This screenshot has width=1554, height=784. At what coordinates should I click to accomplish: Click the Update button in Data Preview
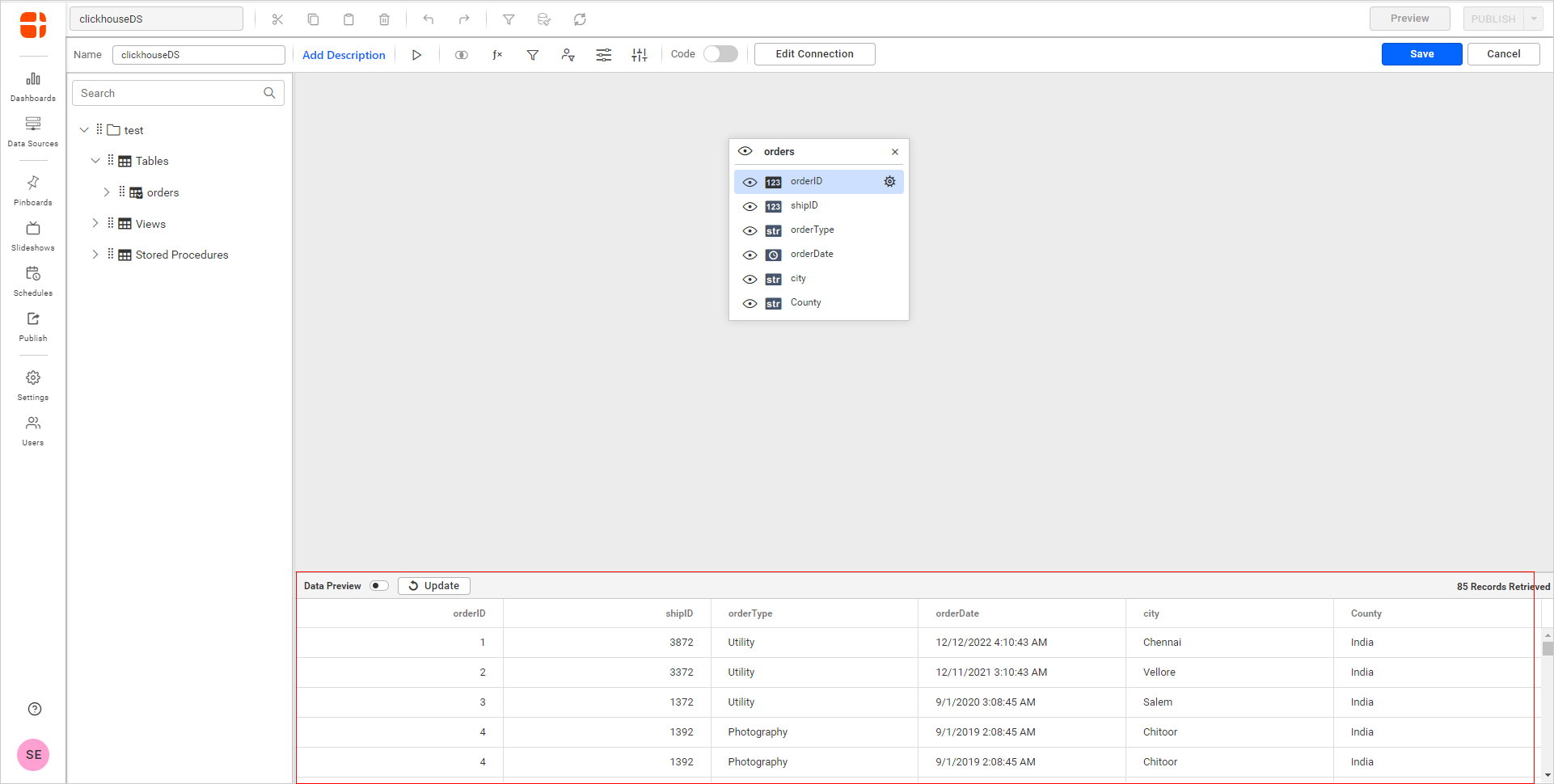(434, 586)
